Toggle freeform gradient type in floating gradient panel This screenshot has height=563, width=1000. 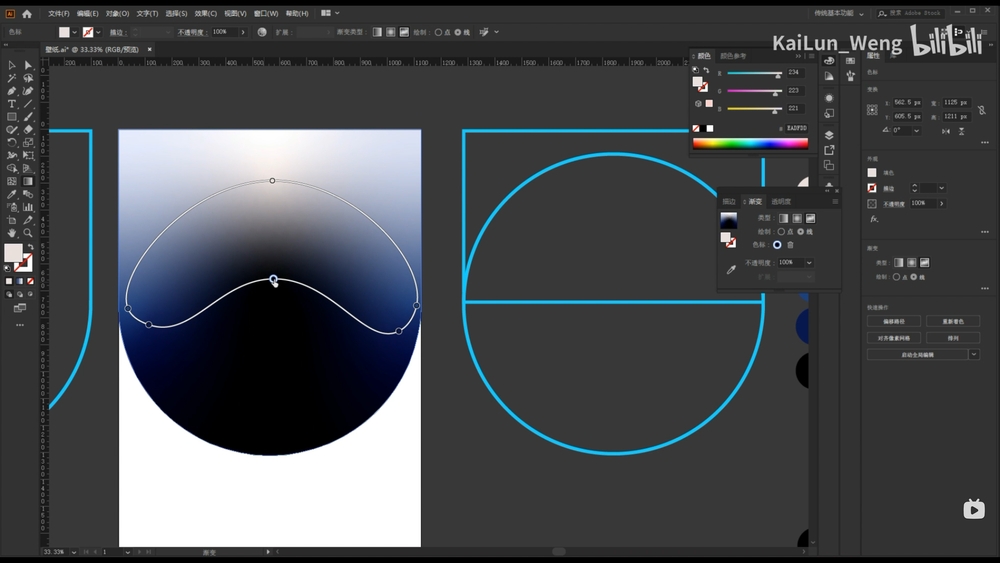click(x=810, y=218)
